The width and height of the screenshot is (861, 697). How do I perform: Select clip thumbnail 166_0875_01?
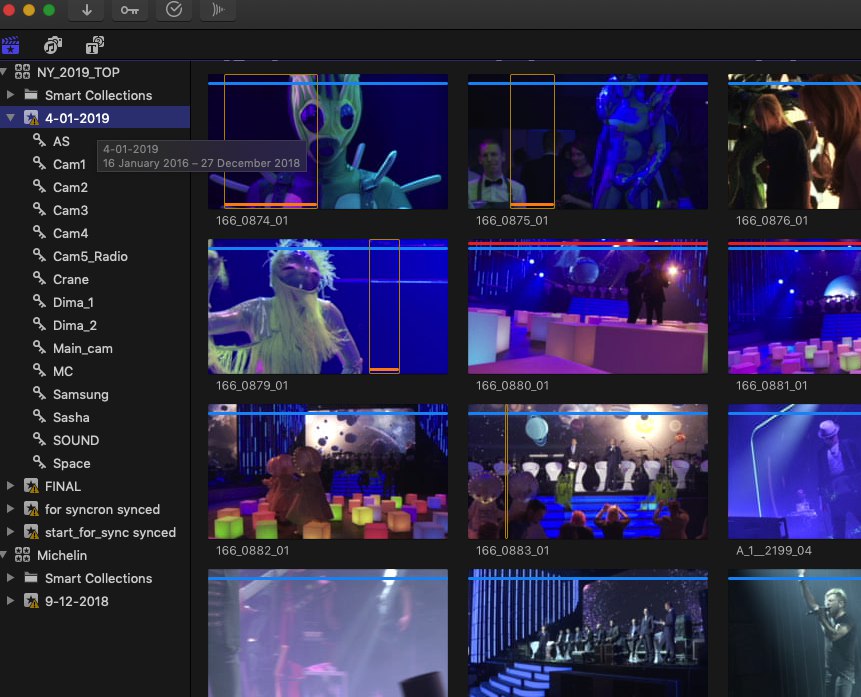(x=588, y=141)
